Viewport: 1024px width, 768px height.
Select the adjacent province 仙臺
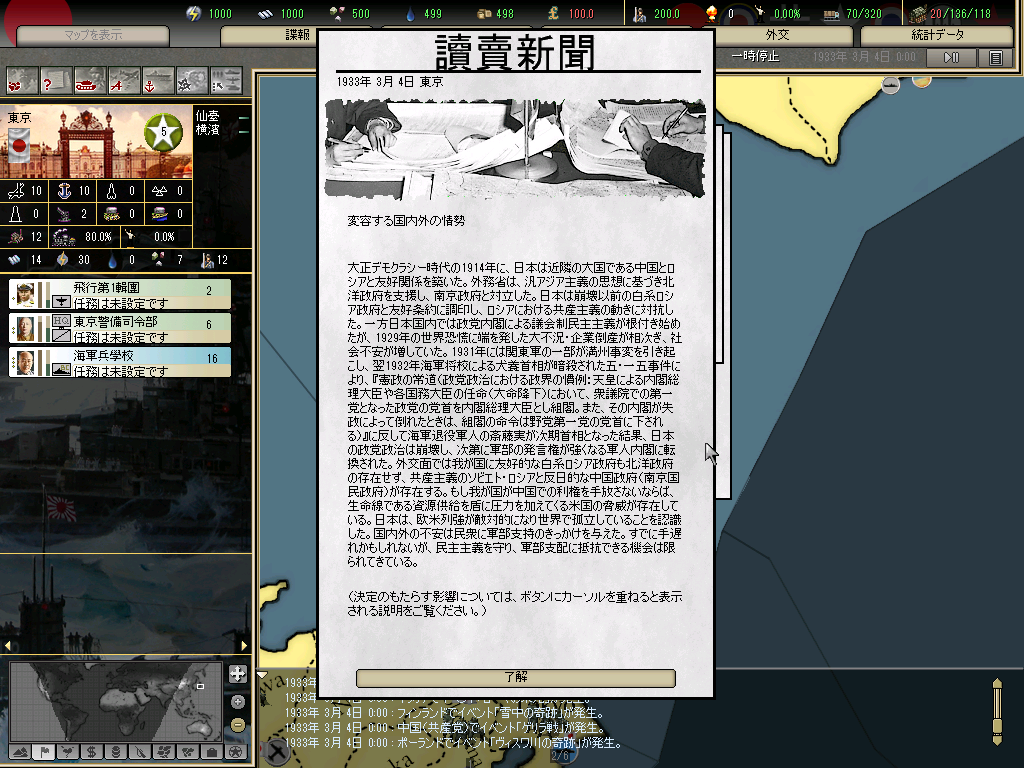[x=208, y=116]
